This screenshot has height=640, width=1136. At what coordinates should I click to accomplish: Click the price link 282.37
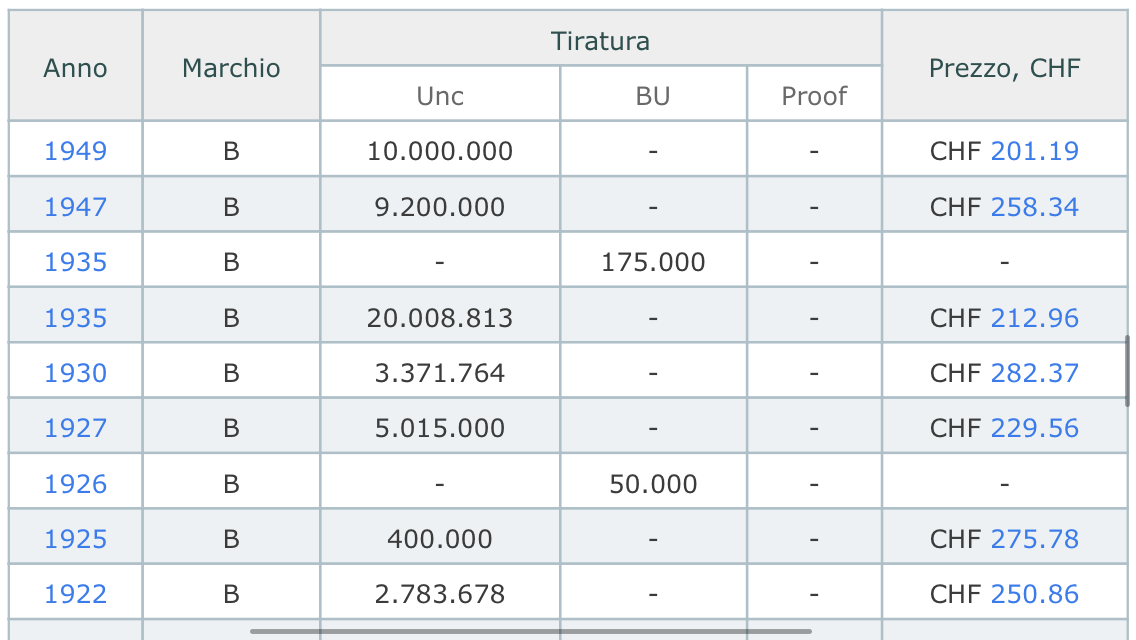1034,373
